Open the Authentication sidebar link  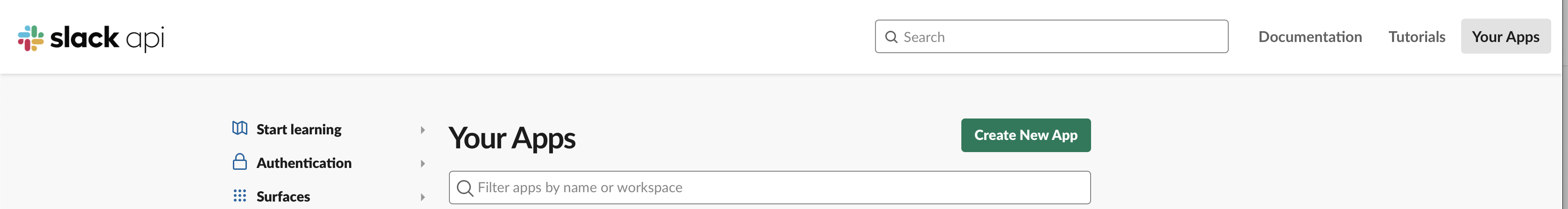coord(304,163)
